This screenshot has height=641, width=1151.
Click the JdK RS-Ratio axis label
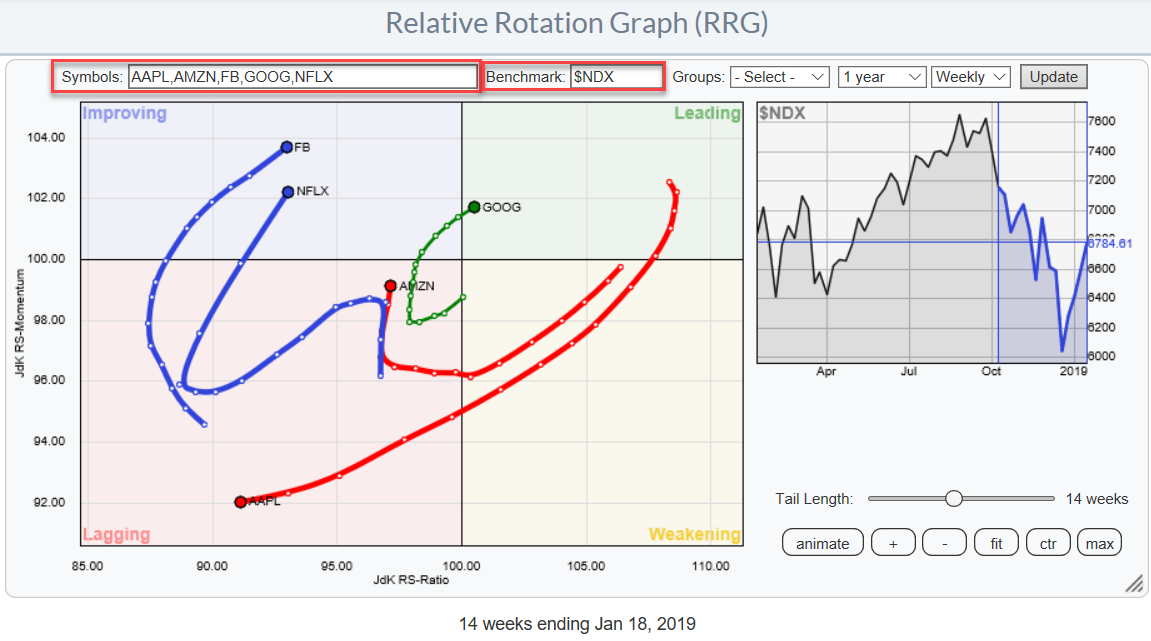tap(411, 580)
